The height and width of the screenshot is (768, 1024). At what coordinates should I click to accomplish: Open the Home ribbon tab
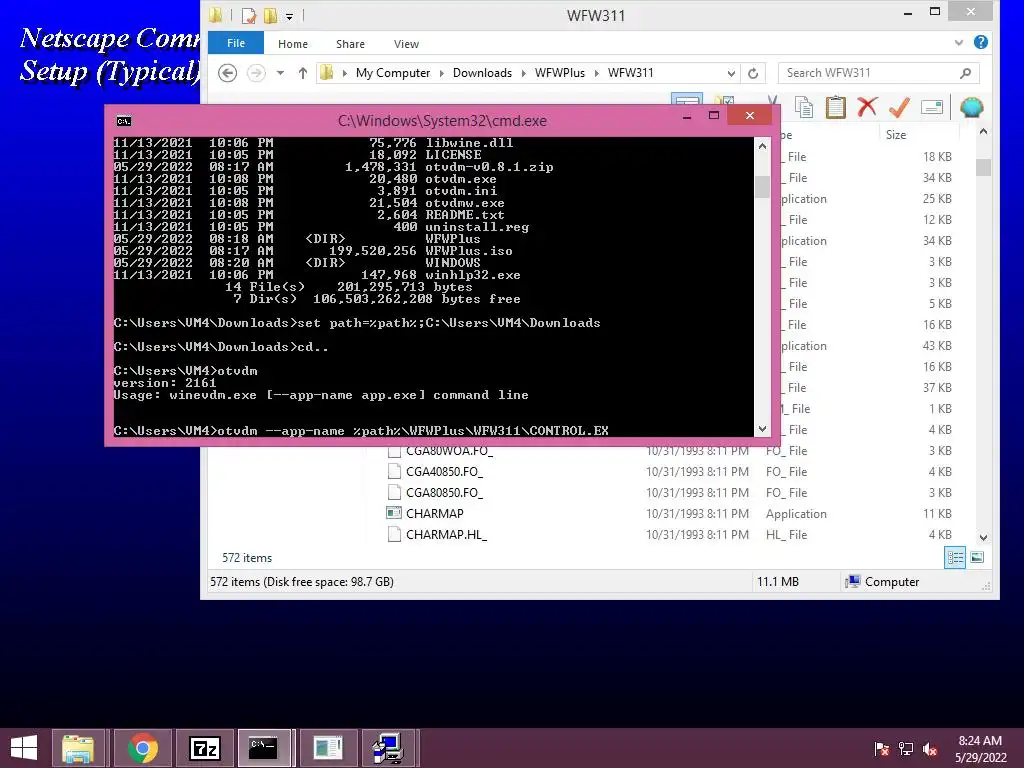pos(293,44)
